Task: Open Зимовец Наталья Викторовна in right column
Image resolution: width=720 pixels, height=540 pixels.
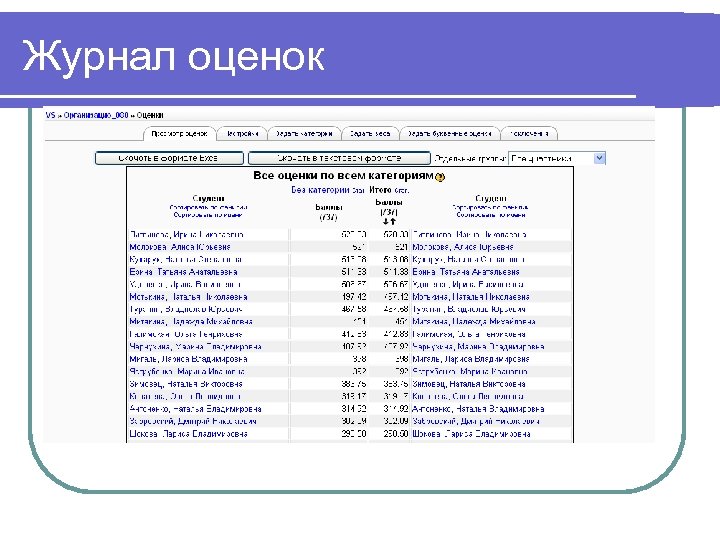Action: point(469,384)
